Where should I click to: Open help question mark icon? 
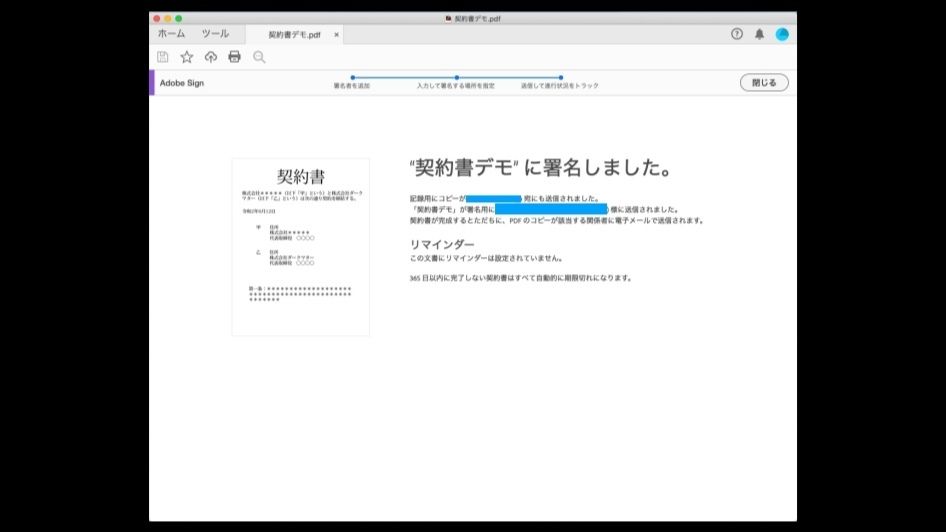click(737, 34)
